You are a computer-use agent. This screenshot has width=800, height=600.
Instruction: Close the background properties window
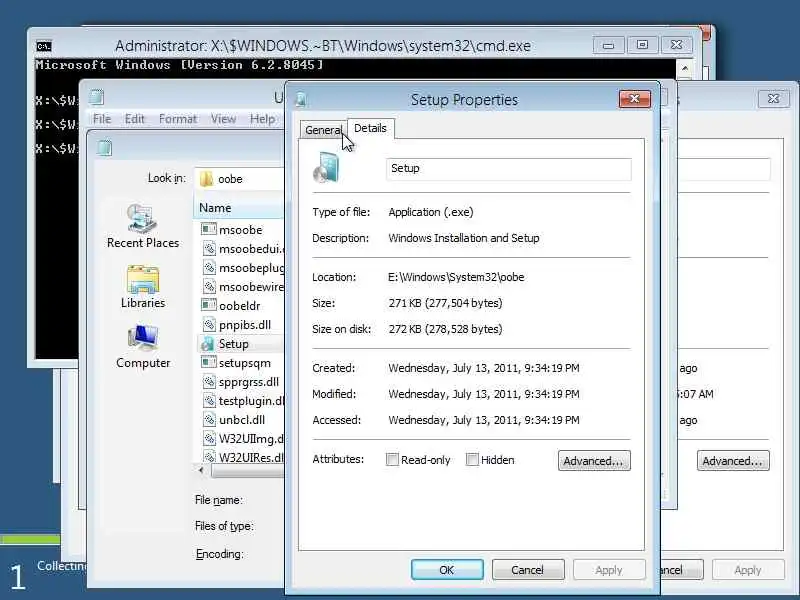773,98
